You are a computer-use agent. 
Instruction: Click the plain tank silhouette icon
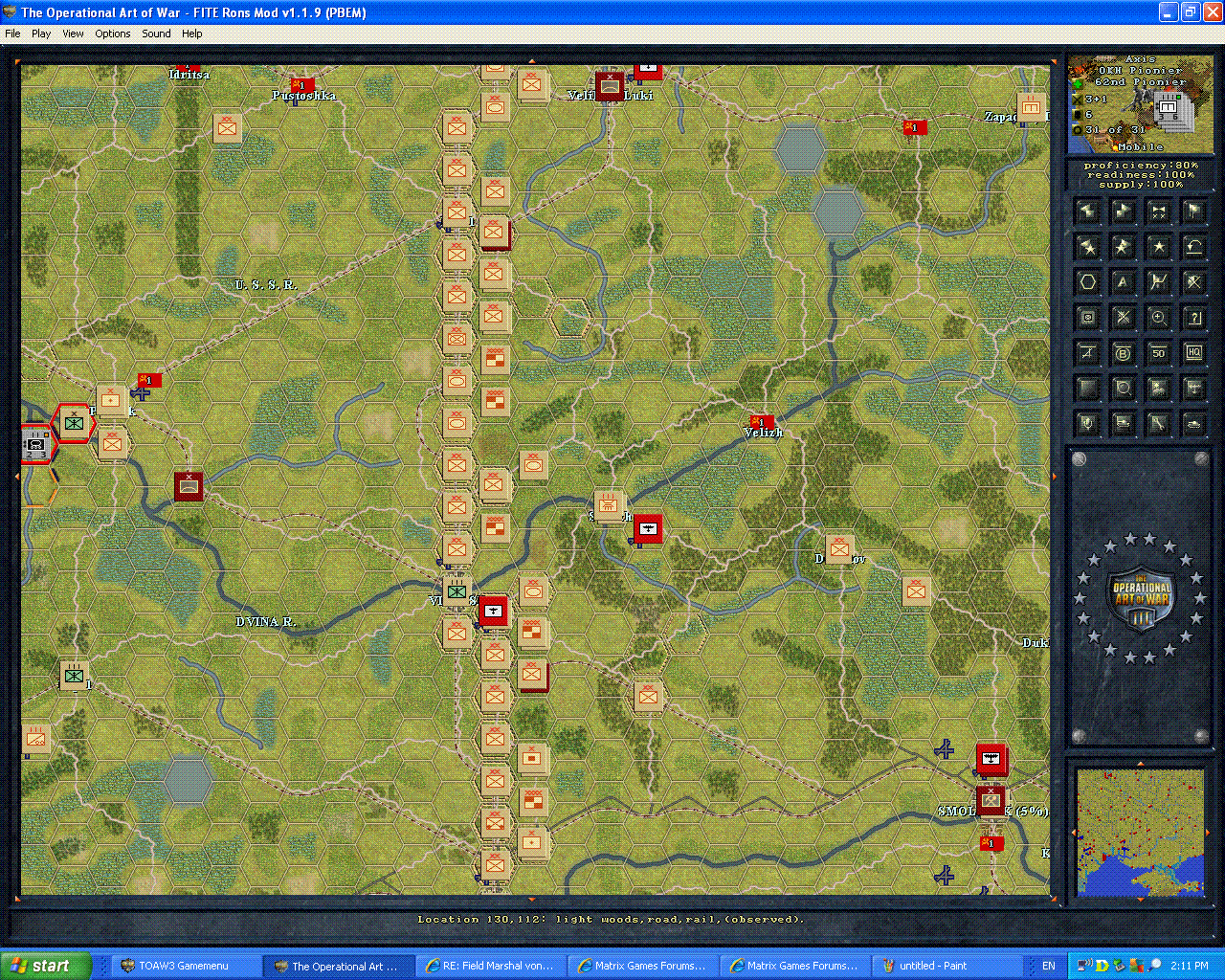[1194, 424]
